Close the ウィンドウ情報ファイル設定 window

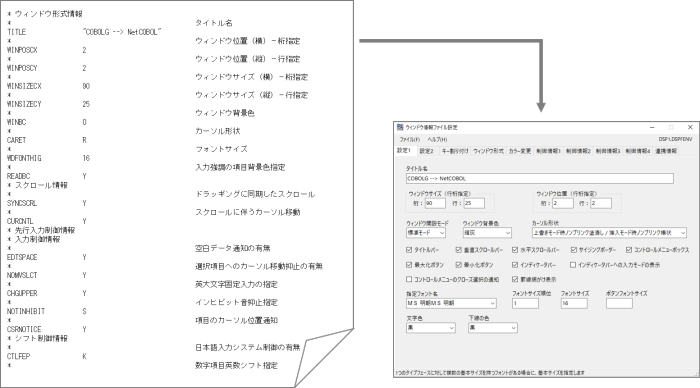pyautogui.click(x=690, y=127)
